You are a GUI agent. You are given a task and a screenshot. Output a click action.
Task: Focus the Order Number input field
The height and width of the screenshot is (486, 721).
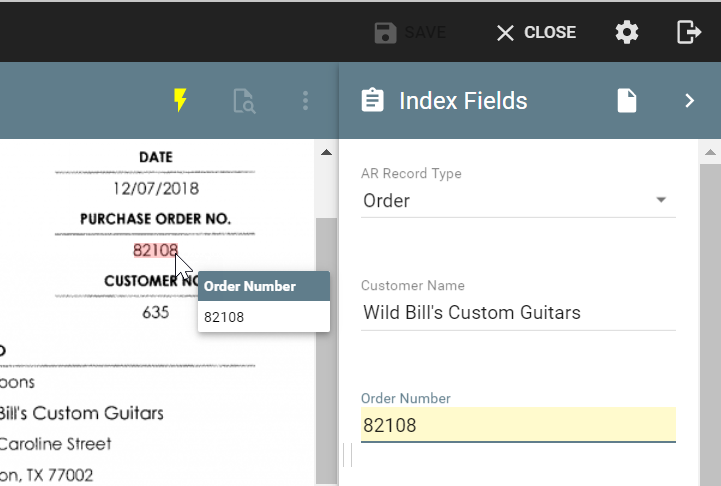click(517, 425)
